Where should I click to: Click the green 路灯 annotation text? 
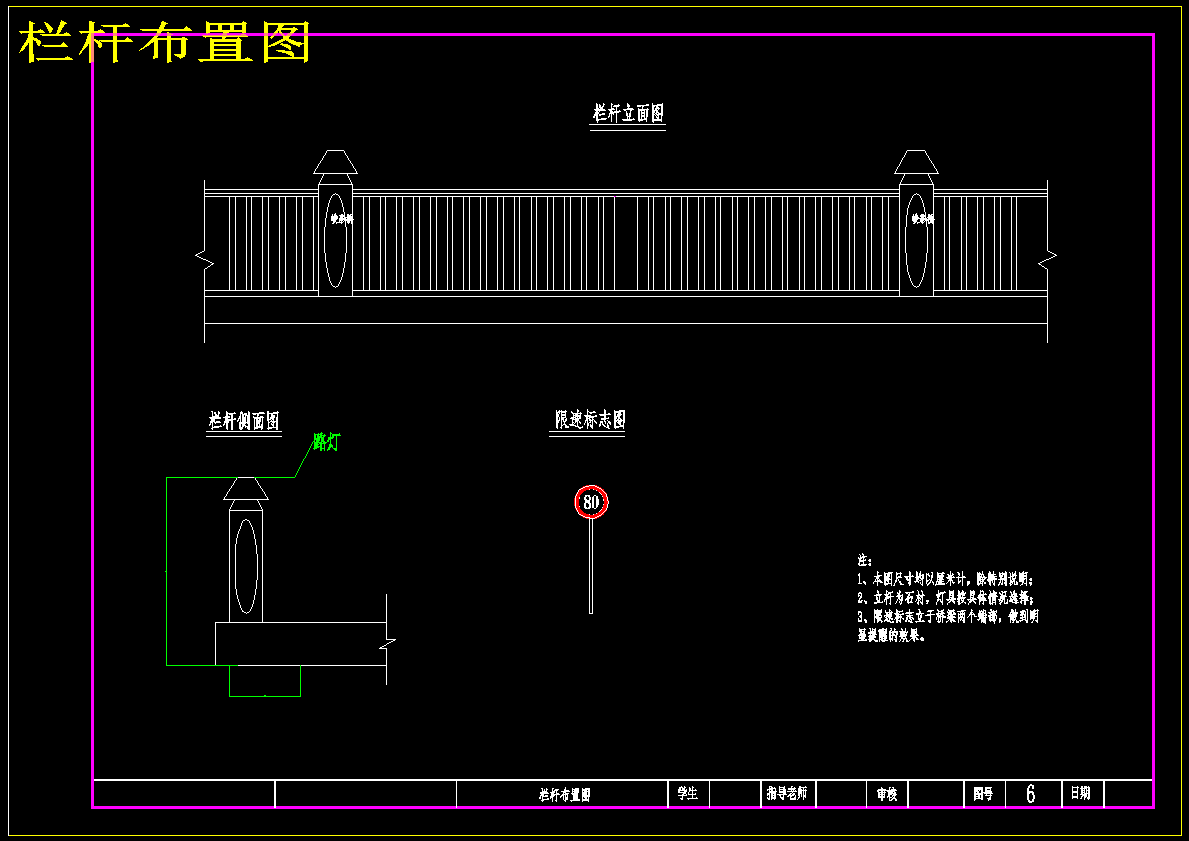click(326, 443)
